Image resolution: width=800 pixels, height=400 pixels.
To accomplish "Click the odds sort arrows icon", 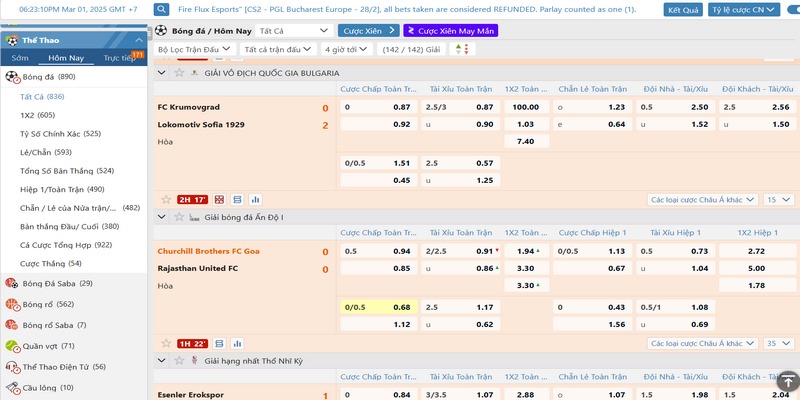I will click(461, 48).
